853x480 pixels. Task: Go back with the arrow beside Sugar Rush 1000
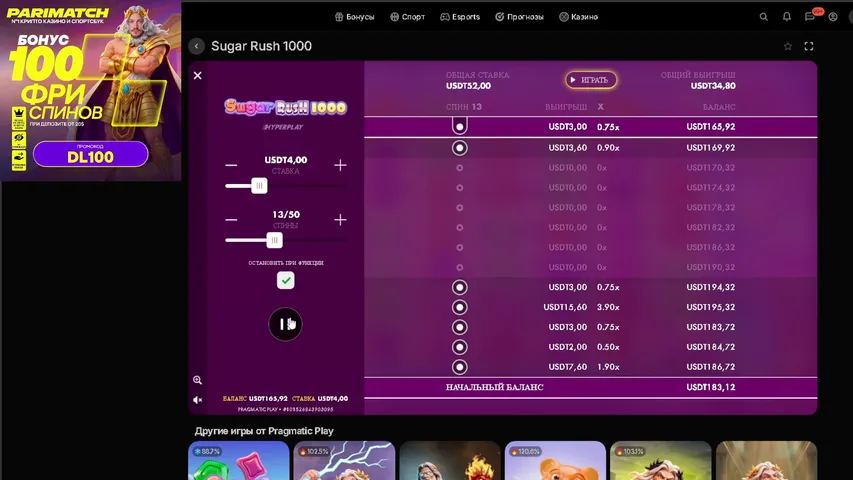[x=196, y=46]
